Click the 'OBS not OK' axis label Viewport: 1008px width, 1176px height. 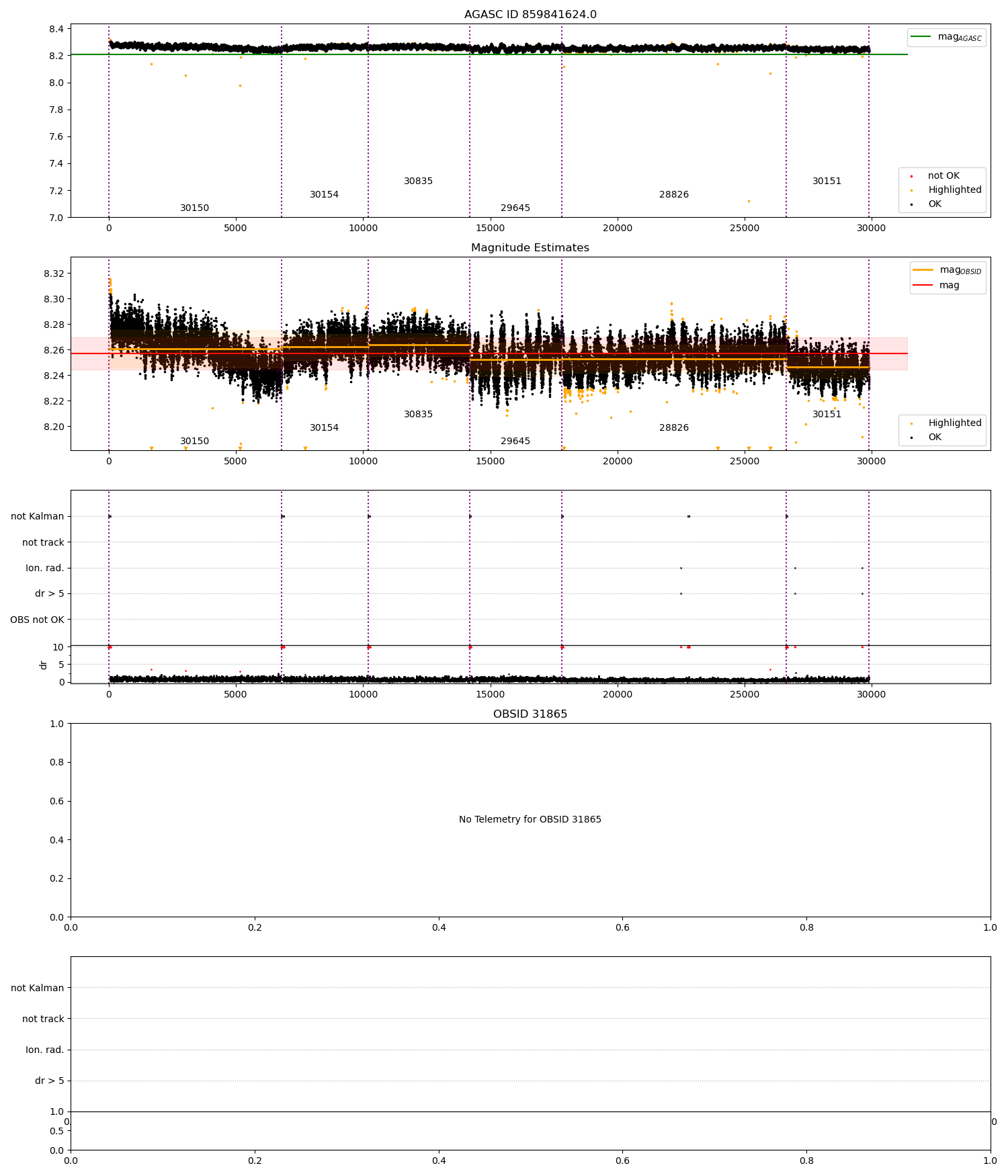pos(38,620)
